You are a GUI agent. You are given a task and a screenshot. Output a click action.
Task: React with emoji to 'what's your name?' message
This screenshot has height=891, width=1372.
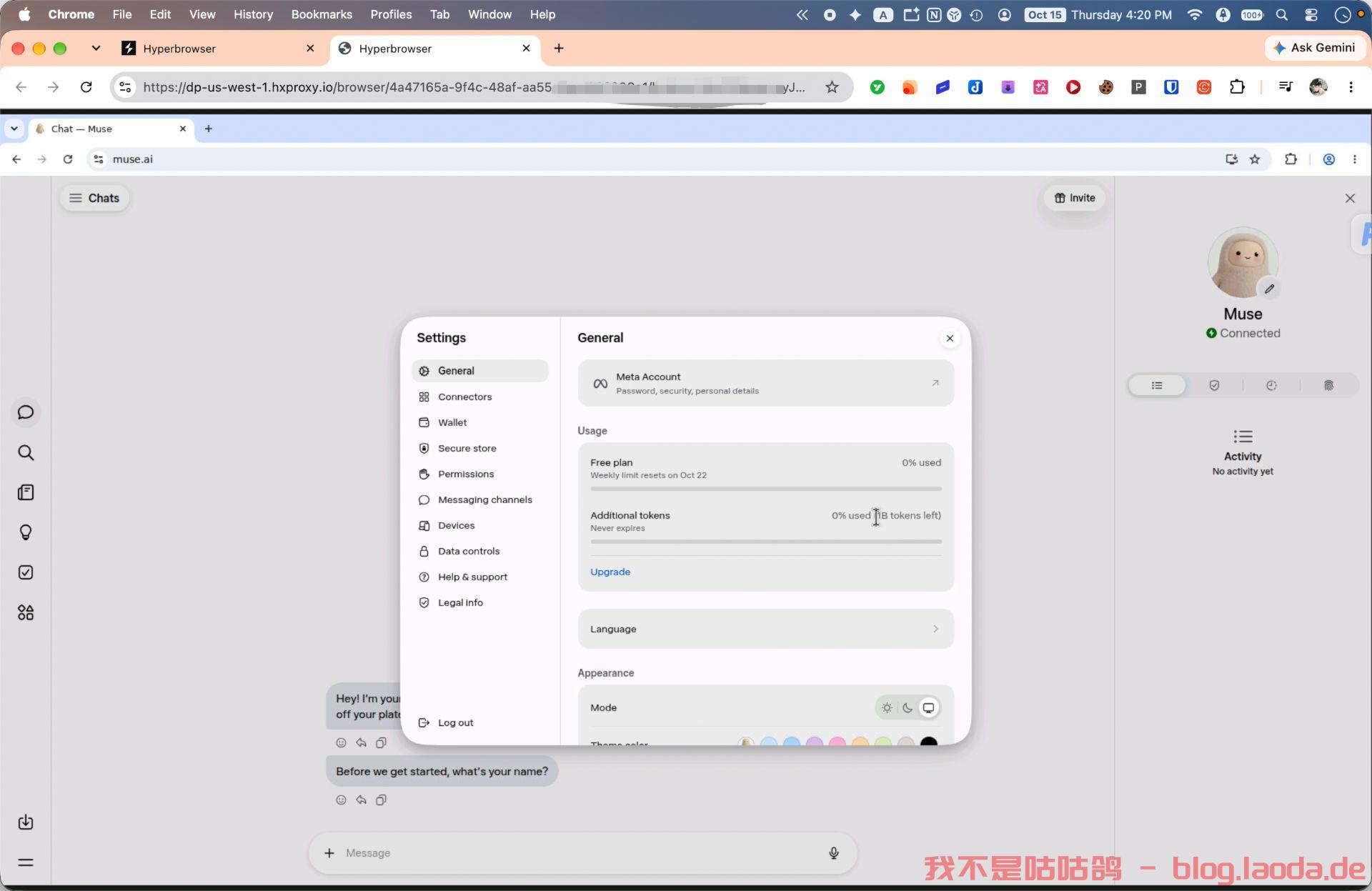(341, 800)
